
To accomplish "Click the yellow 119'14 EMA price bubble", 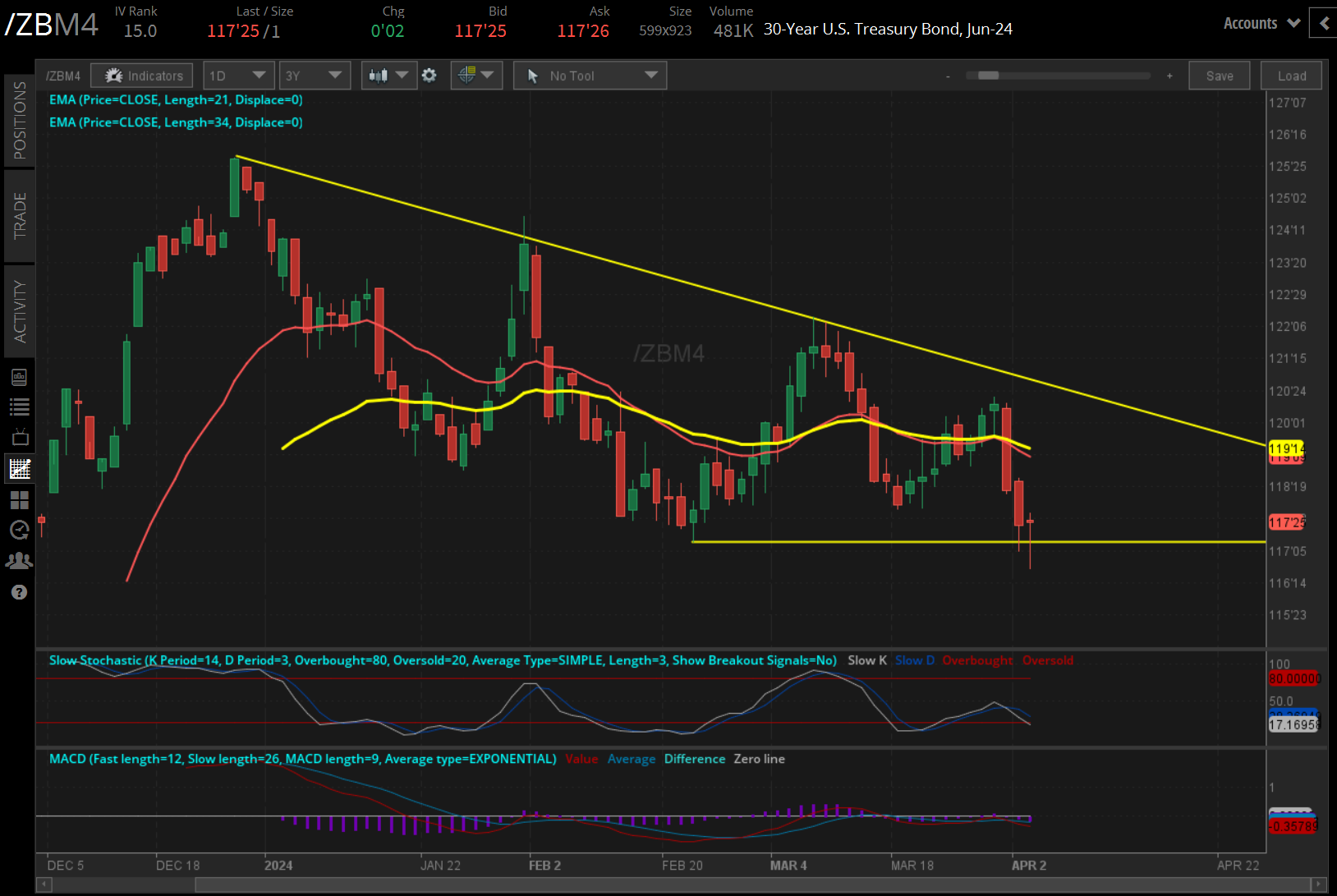I will point(1287,448).
